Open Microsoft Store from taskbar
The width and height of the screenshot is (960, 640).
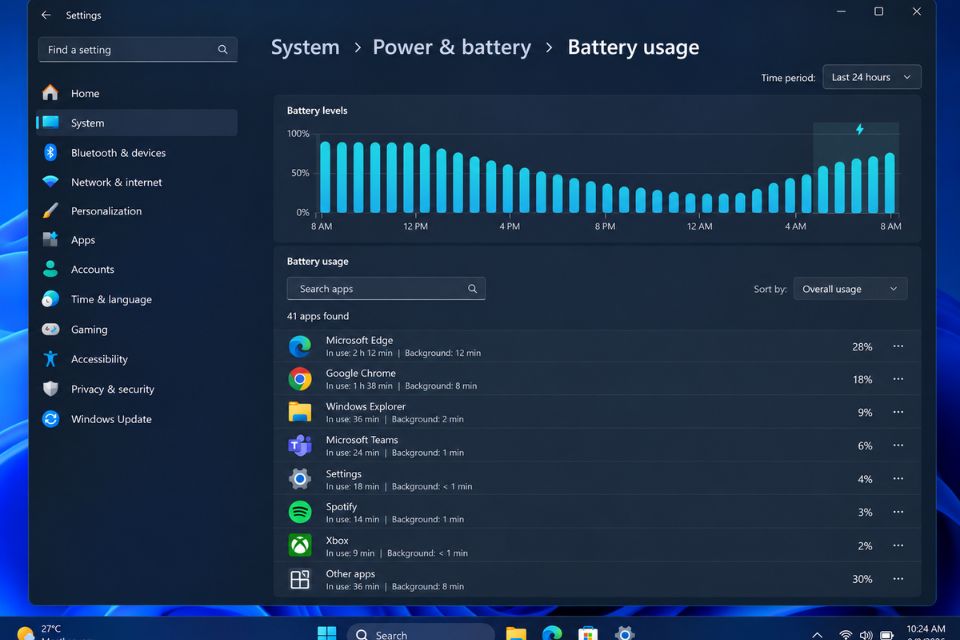click(x=588, y=634)
